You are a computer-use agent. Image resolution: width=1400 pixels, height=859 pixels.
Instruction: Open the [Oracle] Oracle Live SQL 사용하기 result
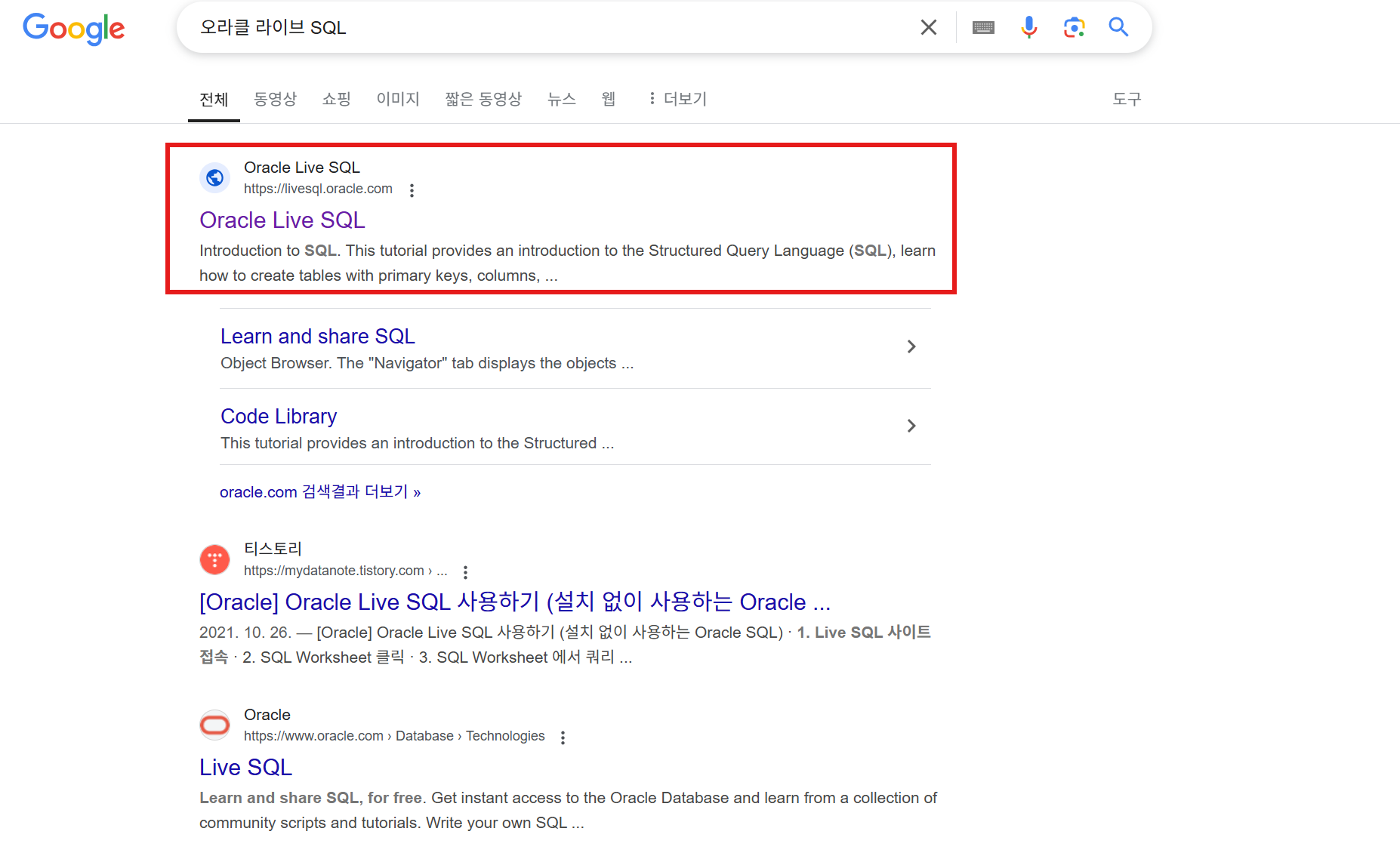[x=515, y=602]
